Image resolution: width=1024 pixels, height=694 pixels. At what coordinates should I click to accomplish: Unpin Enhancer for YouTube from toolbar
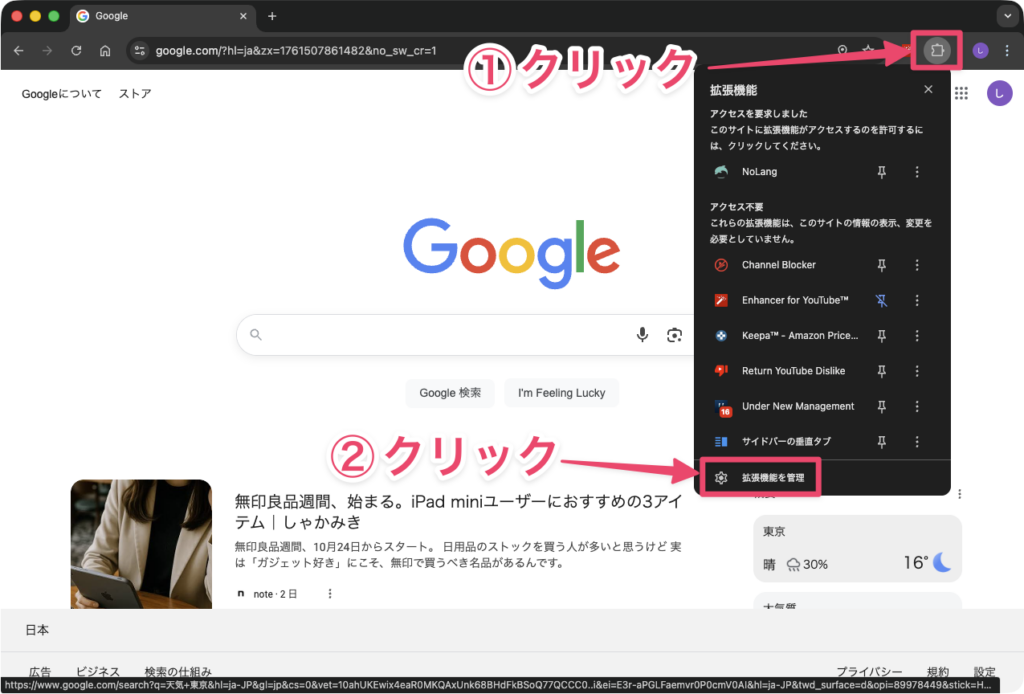pyautogui.click(x=881, y=301)
